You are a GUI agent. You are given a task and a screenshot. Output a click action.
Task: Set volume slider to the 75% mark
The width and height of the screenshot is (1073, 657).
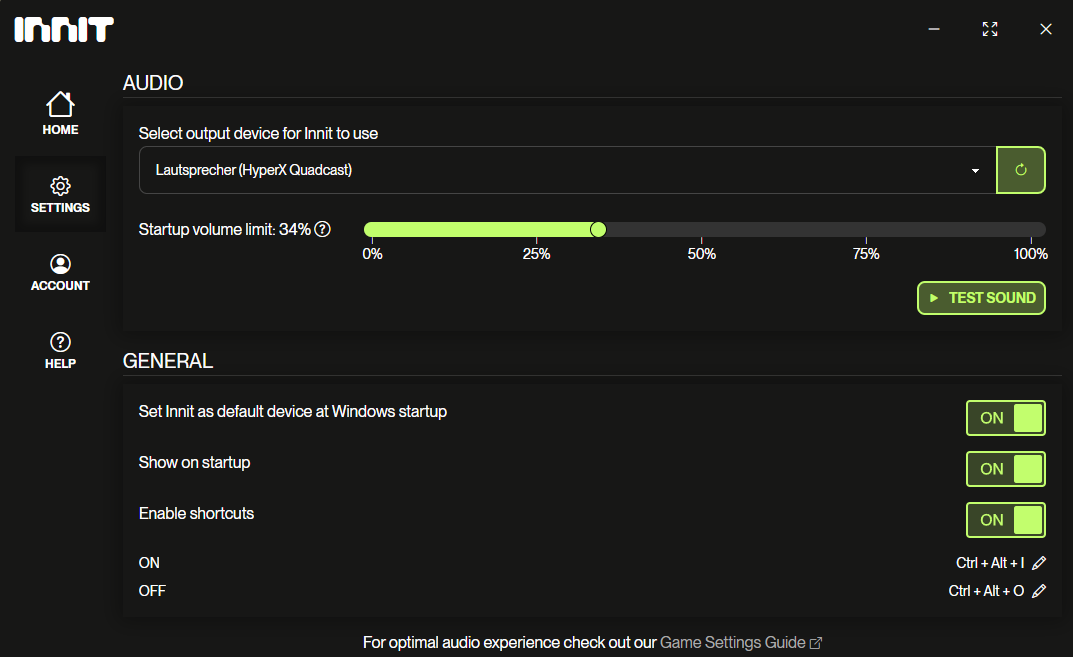tap(866, 230)
